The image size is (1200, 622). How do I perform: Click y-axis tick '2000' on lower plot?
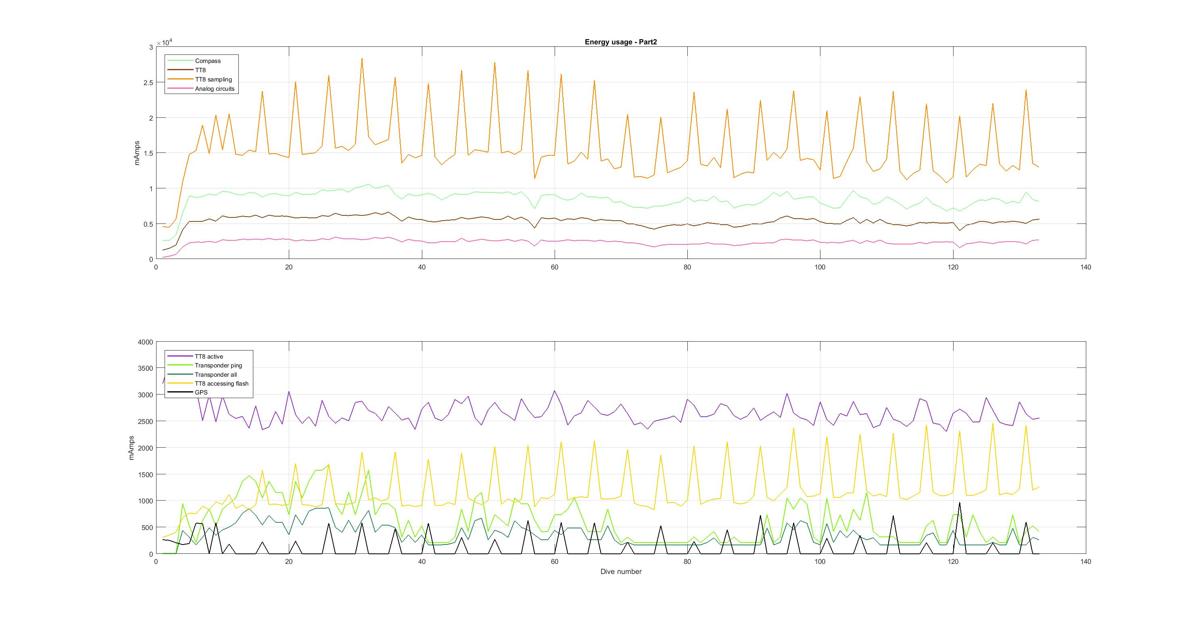(x=145, y=448)
